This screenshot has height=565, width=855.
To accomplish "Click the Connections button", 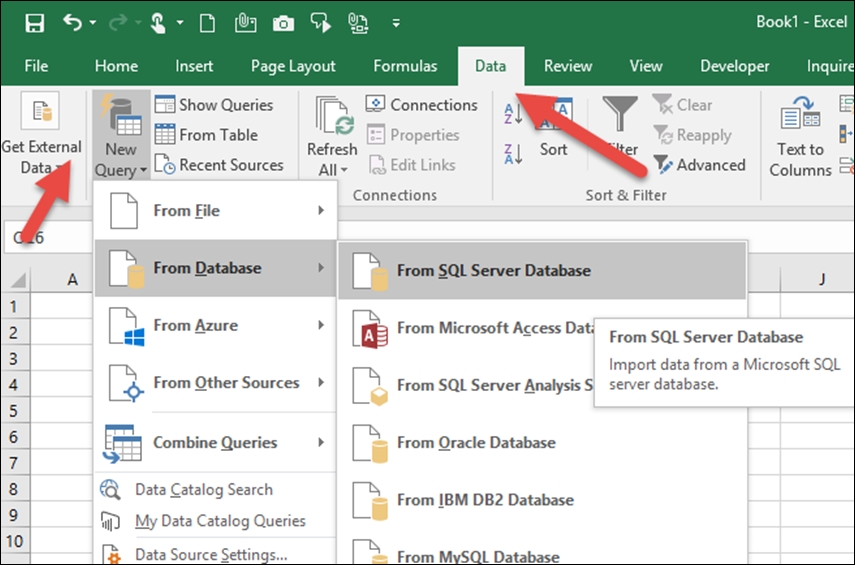I will (422, 104).
